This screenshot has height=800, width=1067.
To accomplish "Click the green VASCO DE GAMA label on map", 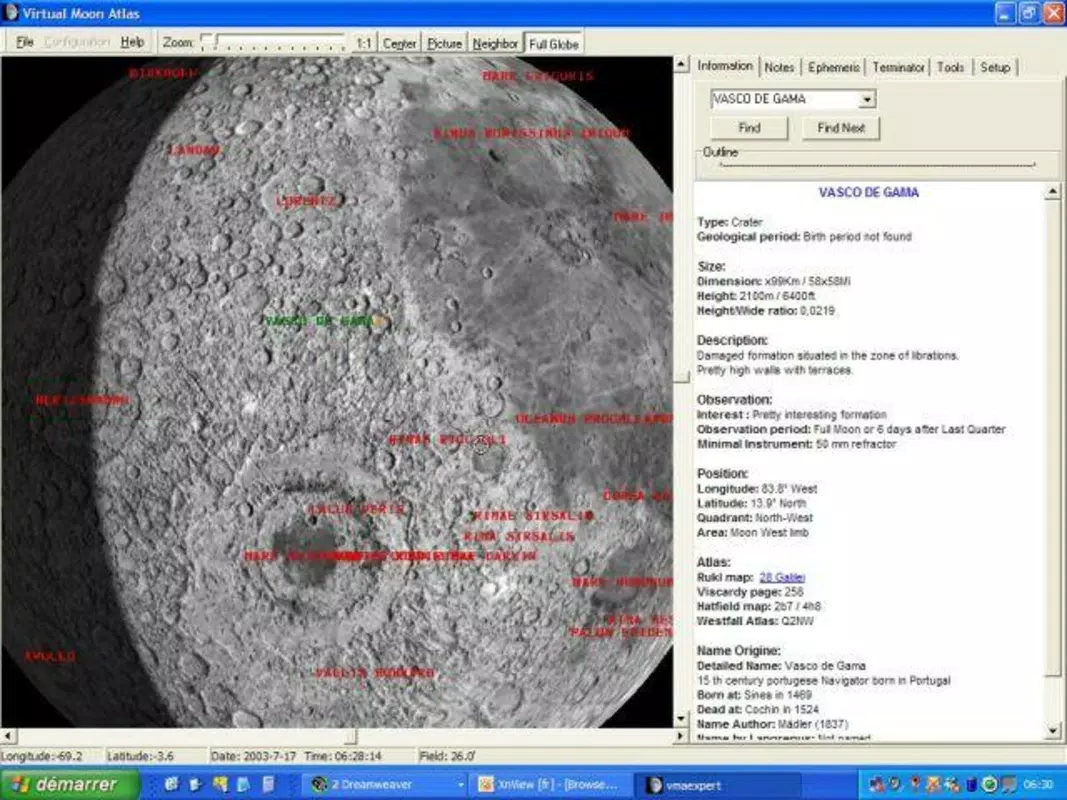I will tap(318, 321).
